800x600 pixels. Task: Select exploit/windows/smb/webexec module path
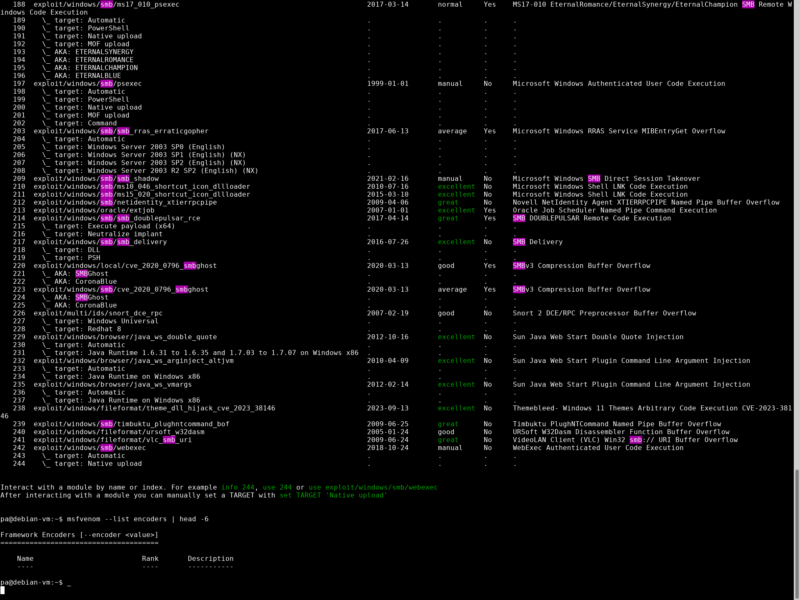(90, 447)
